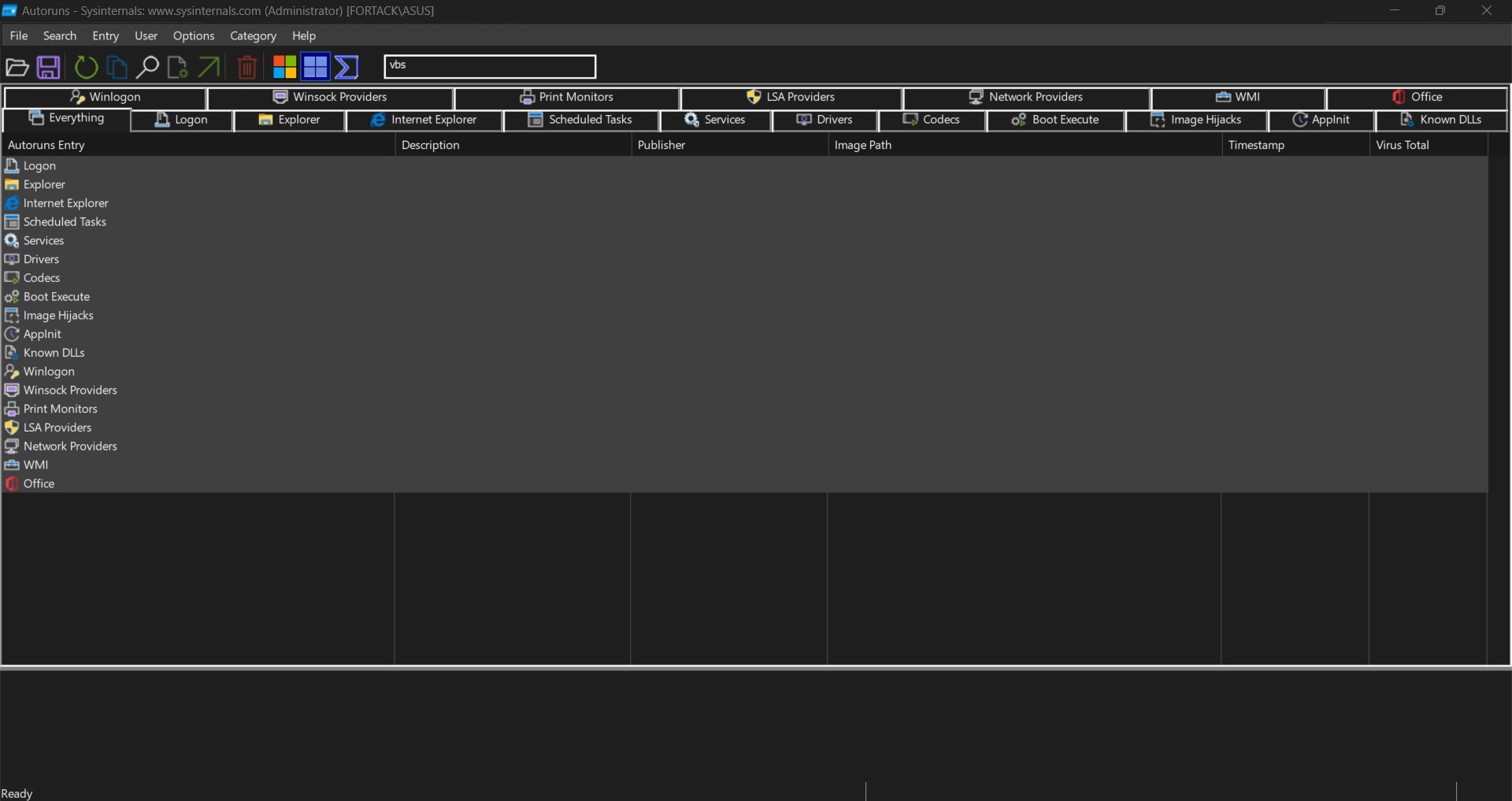Click the quick filter box containing vbs
The width and height of the screenshot is (1512, 801).
tap(490, 66)
